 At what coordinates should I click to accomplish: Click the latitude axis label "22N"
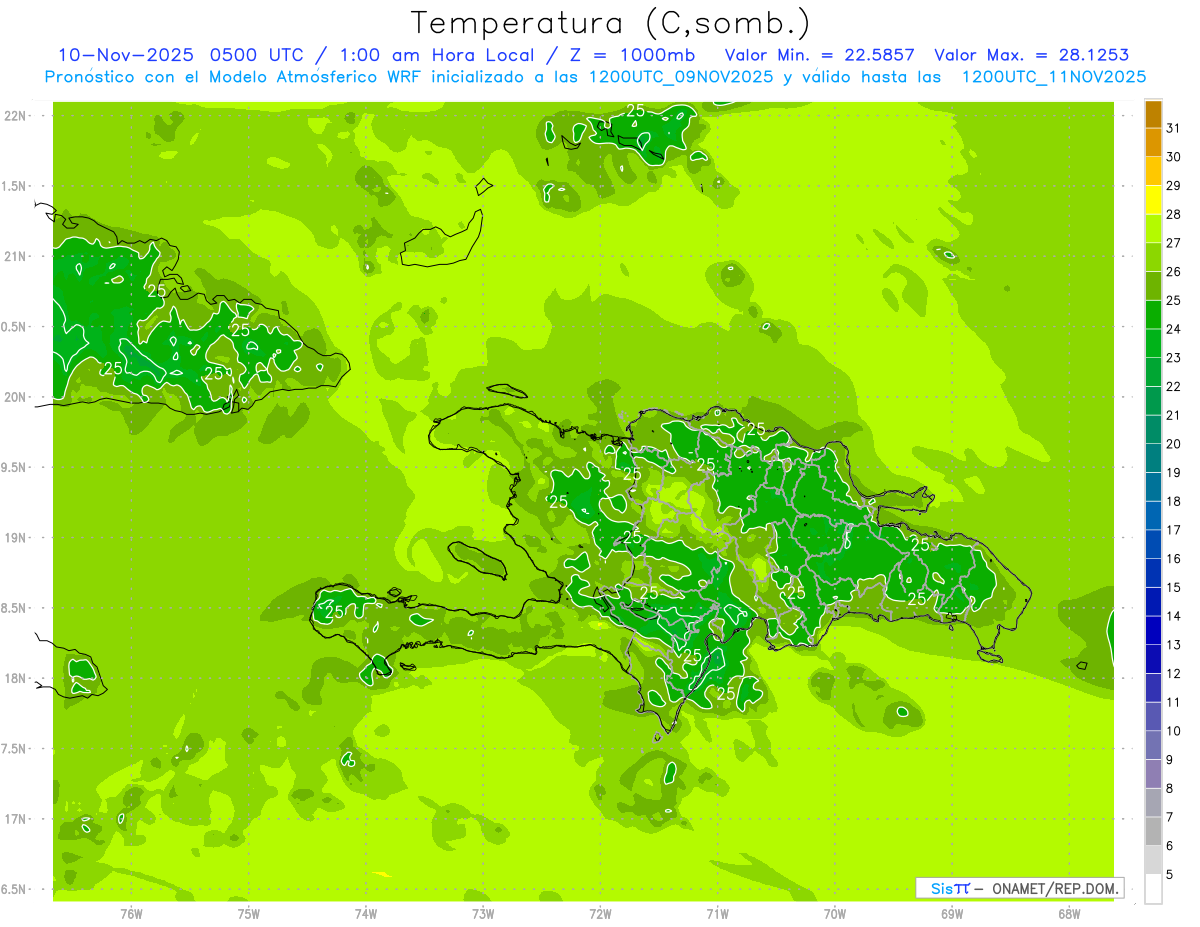[16, 116]
